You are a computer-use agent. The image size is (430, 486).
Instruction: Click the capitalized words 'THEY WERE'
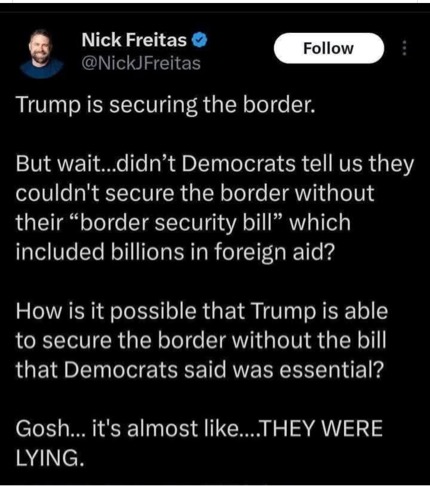coord(322,429)
